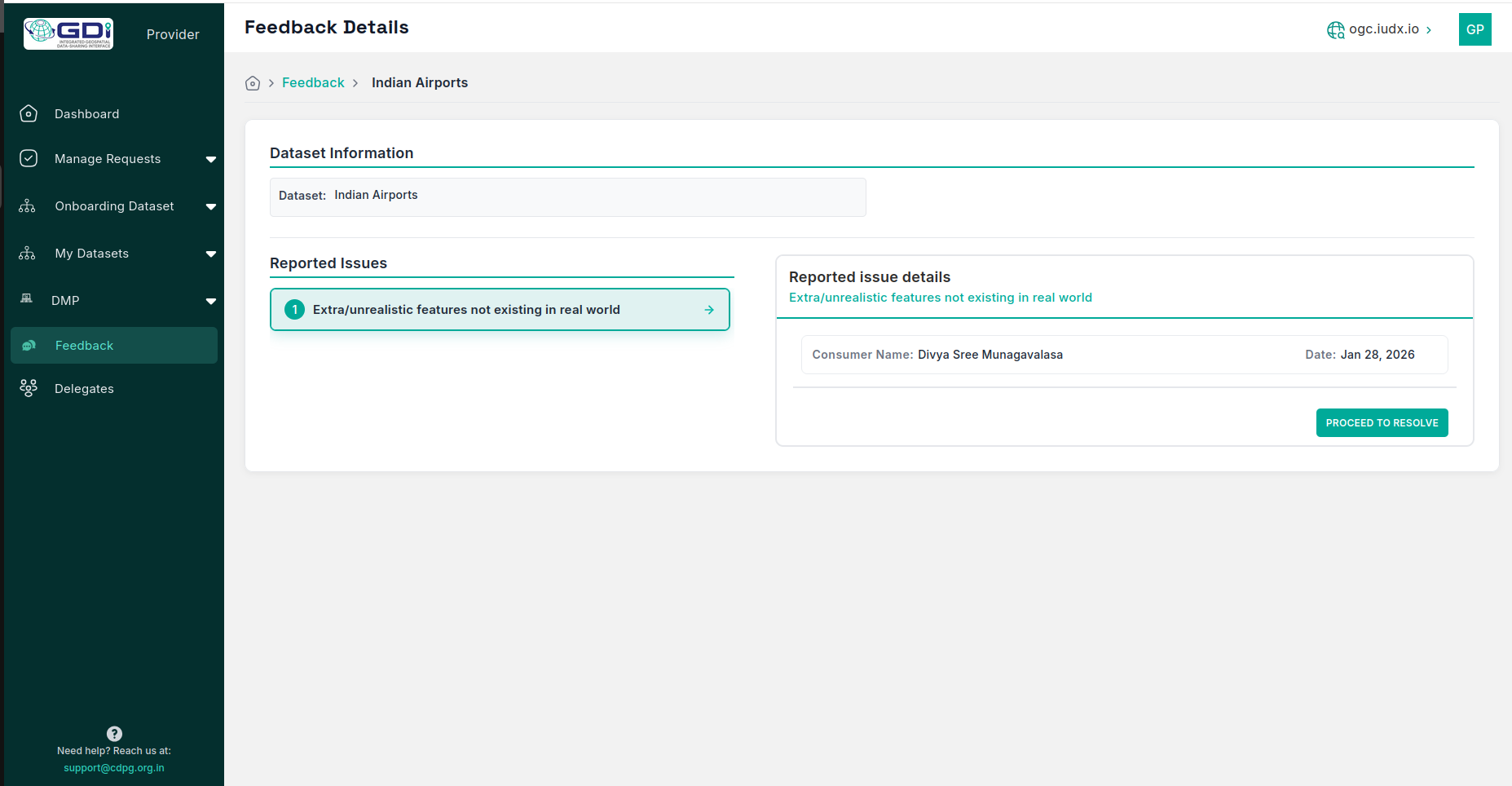Click the DMP sidebar icon

tap(27, 299)
